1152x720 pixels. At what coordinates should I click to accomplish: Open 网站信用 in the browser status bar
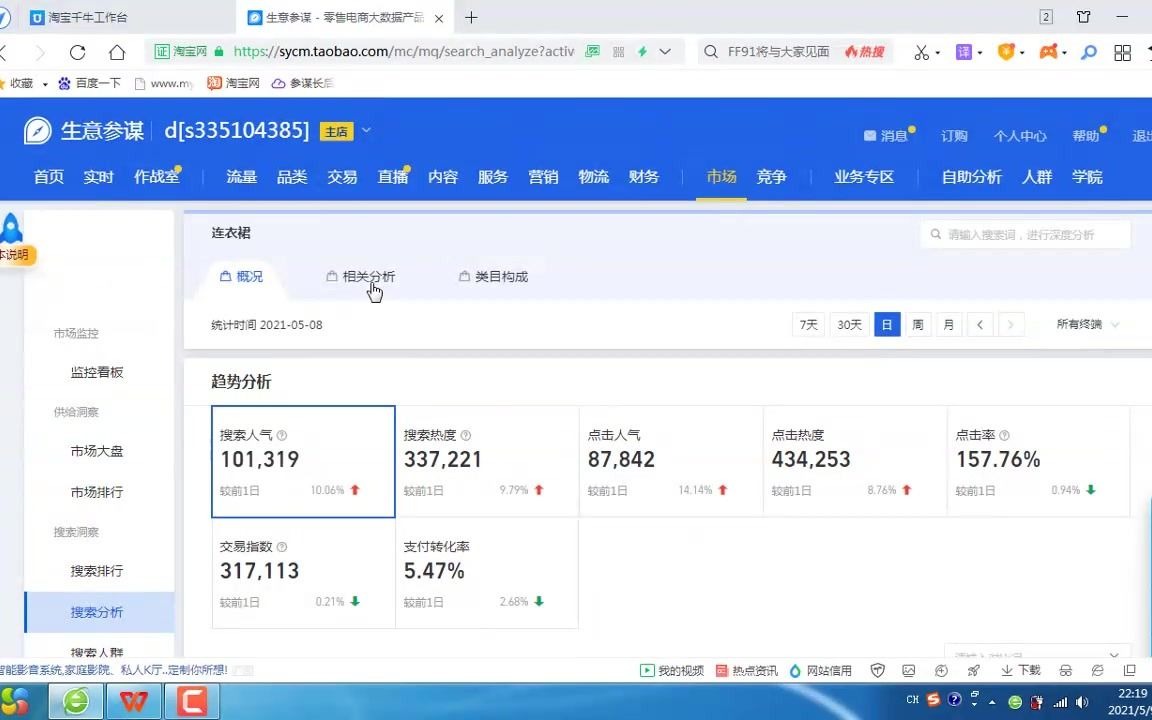point(828,670)
